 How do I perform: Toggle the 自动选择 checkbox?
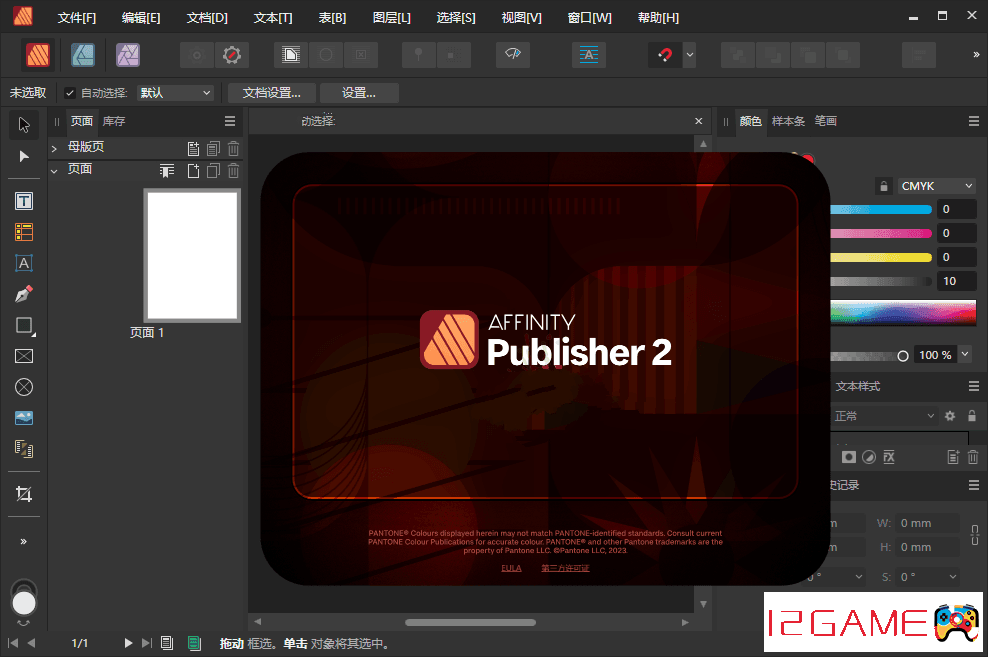pos(70,93)
